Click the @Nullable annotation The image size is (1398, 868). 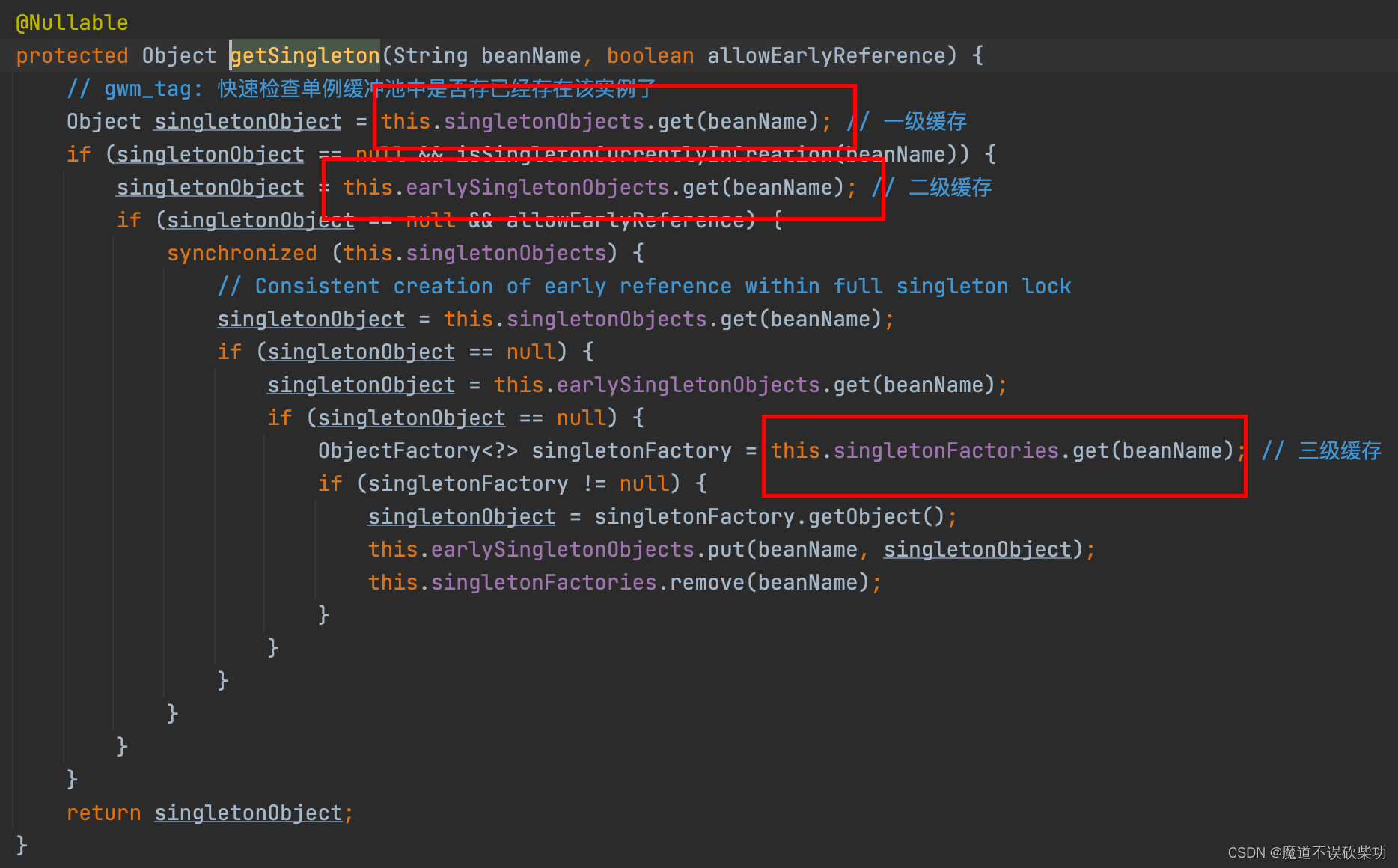[x=72, y=23]
